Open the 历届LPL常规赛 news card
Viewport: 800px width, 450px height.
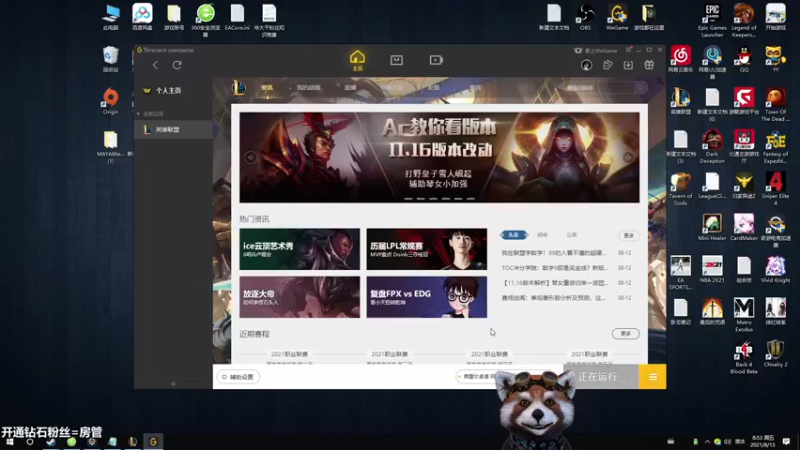427,249
